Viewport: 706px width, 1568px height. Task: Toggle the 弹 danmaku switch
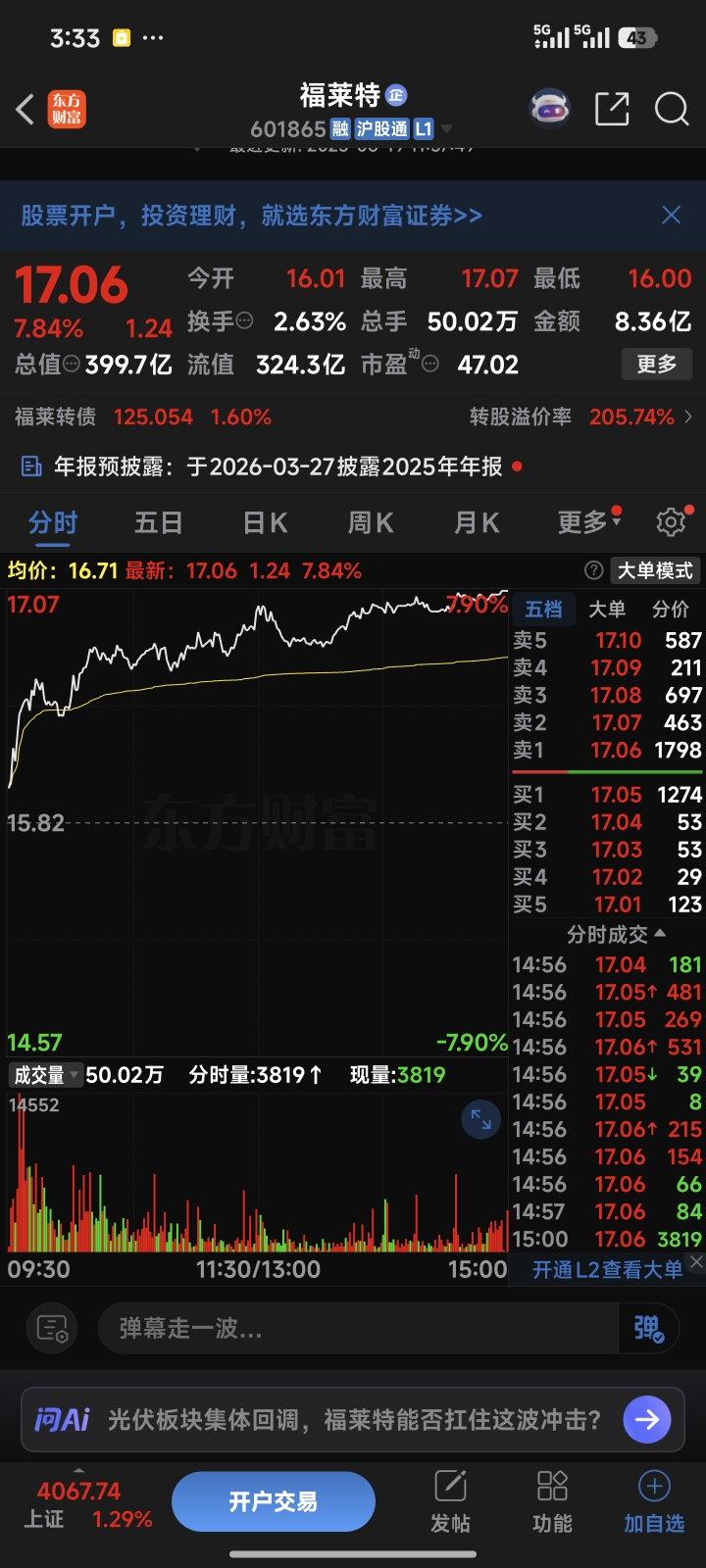(648, 1329)
